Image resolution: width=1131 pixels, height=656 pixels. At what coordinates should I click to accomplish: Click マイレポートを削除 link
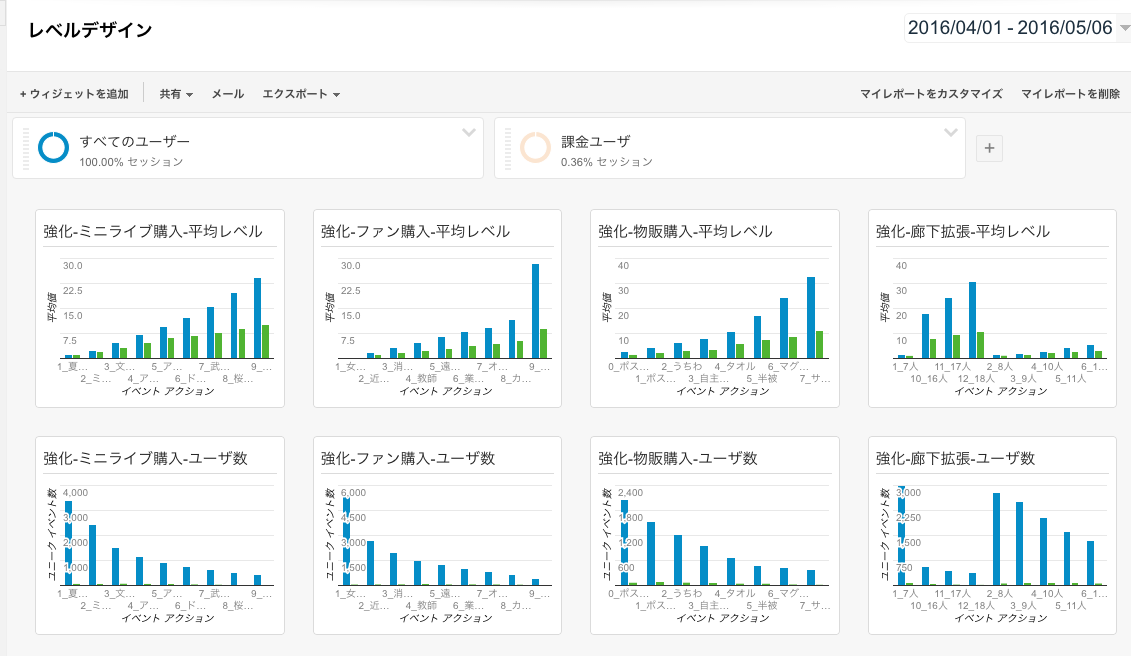pos(1070,94)
